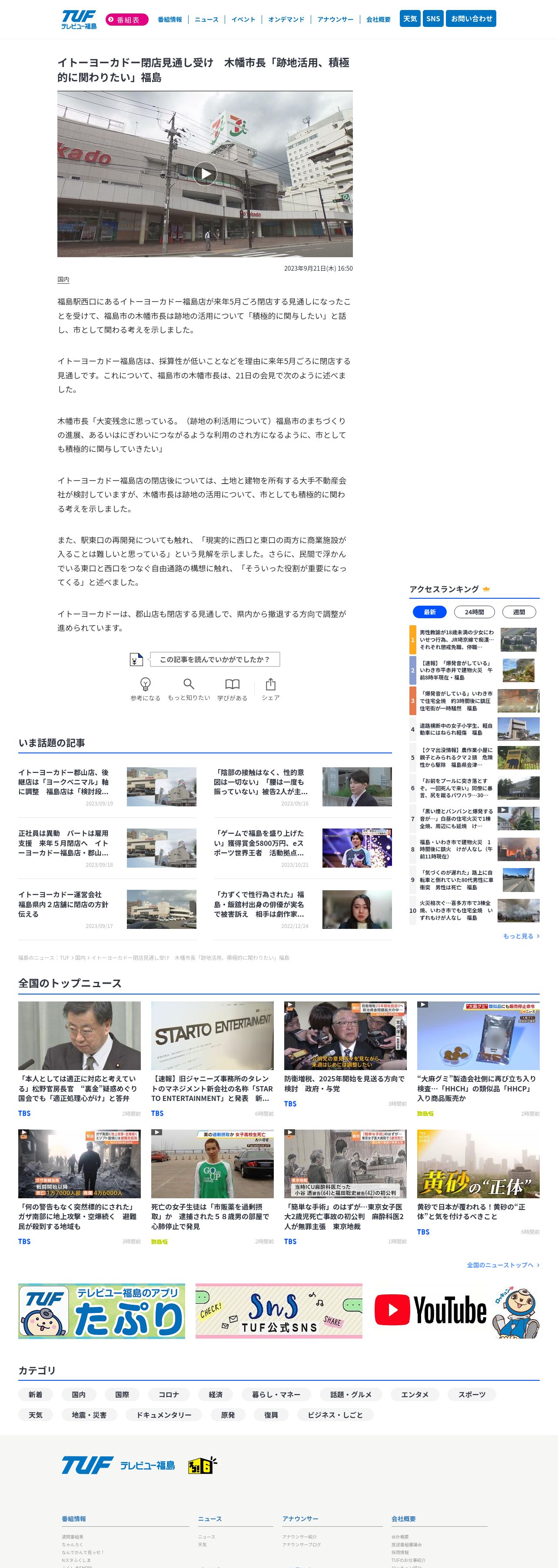Click the SNS blue header button

coord(433,19)
